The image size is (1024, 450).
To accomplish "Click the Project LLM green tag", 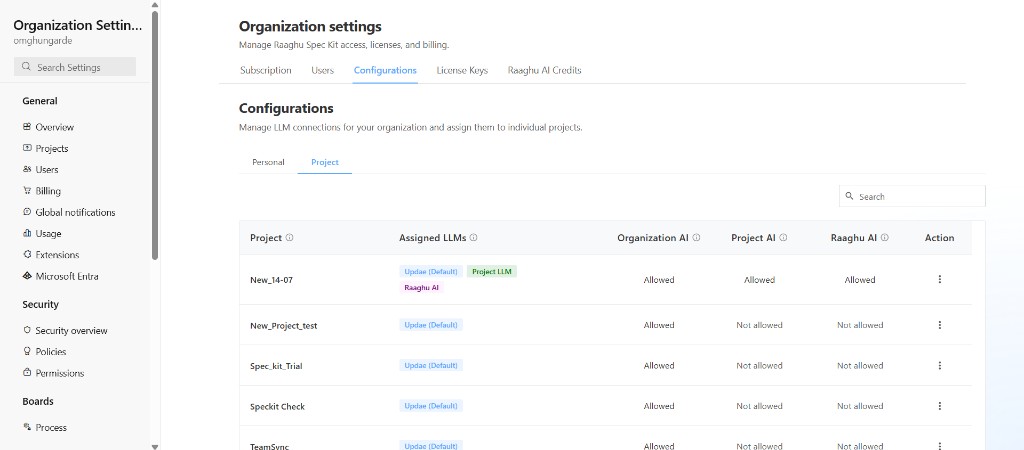I will tap(492, 272).
